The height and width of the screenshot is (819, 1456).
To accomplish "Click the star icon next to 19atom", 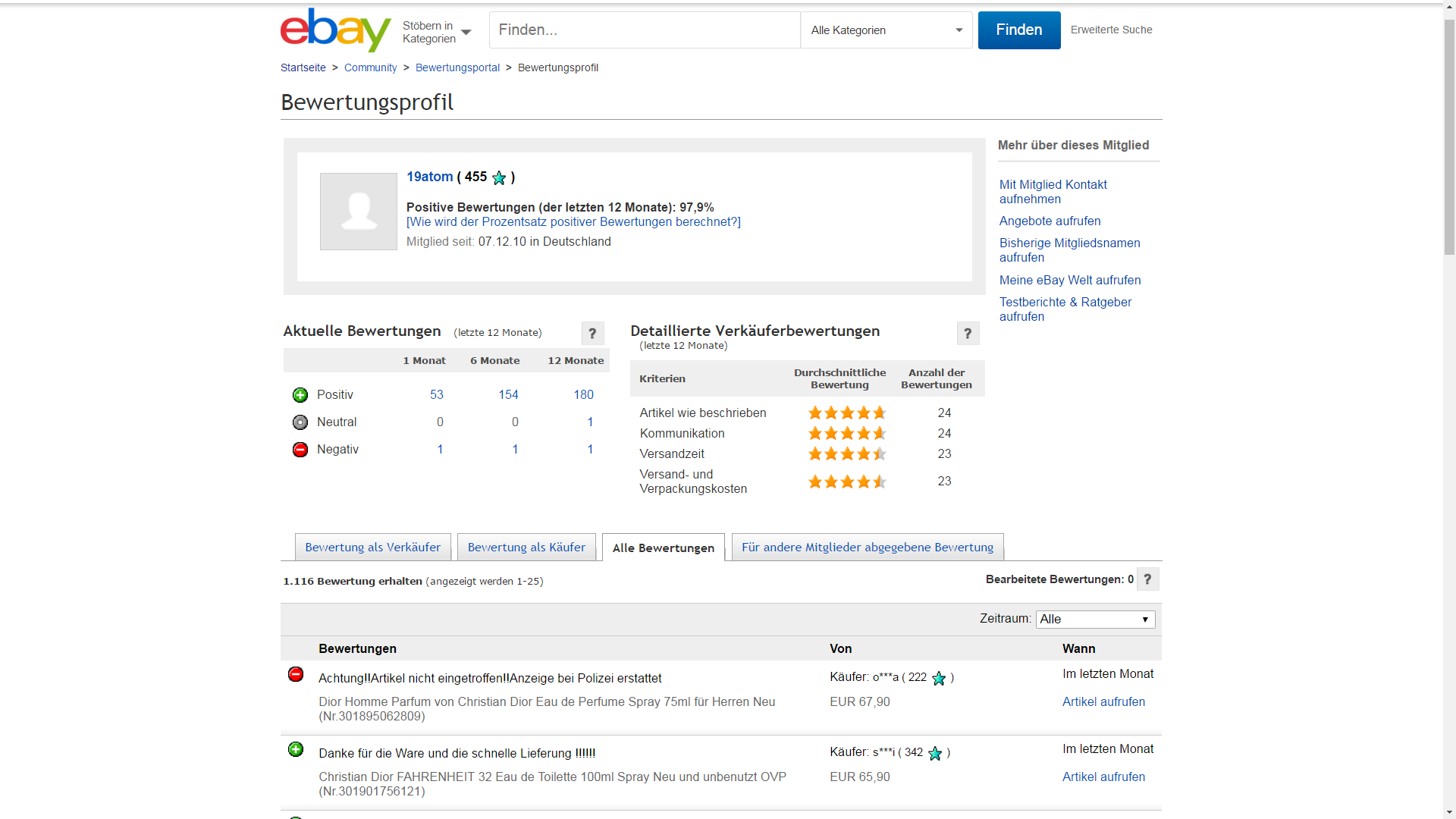I will (x=499, y=178).
